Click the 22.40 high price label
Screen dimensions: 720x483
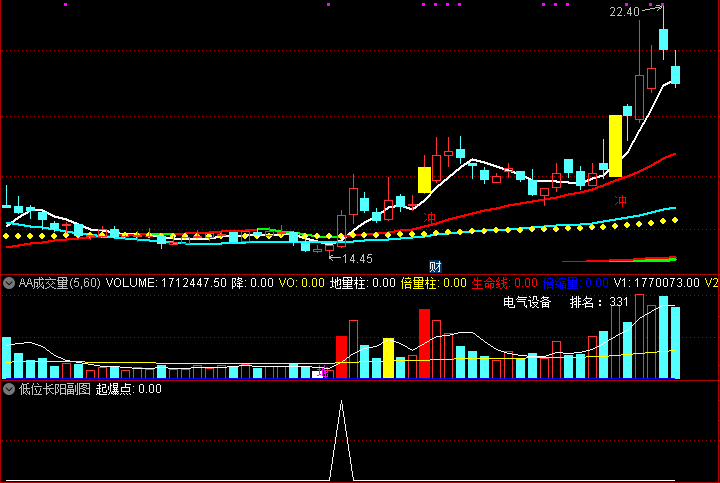click(624, 12)
